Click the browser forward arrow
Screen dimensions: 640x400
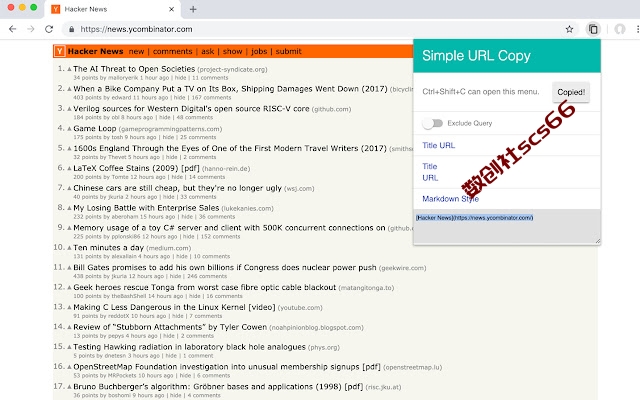[x=31, y=29]
